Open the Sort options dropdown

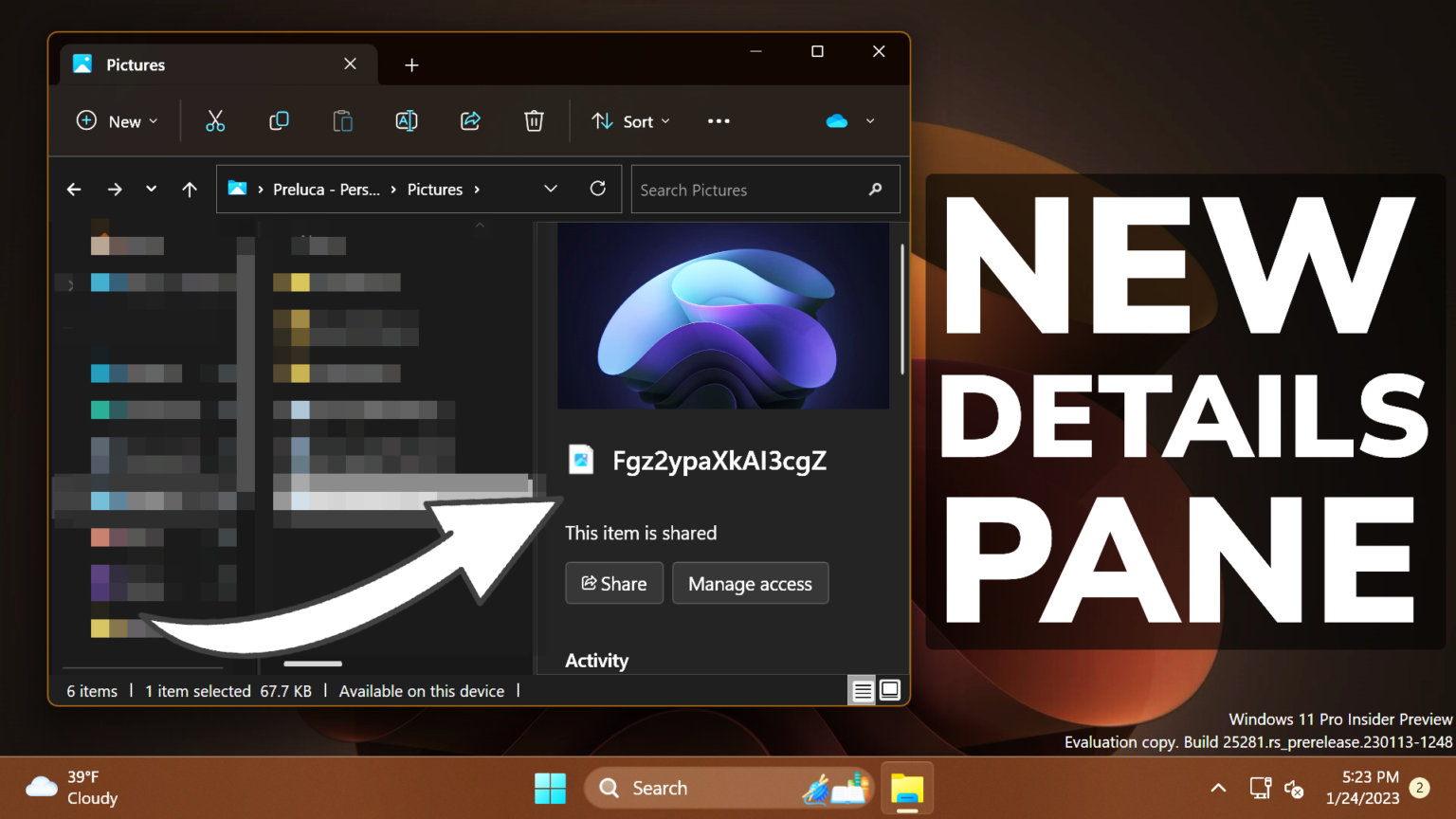[x=629, y=120]
